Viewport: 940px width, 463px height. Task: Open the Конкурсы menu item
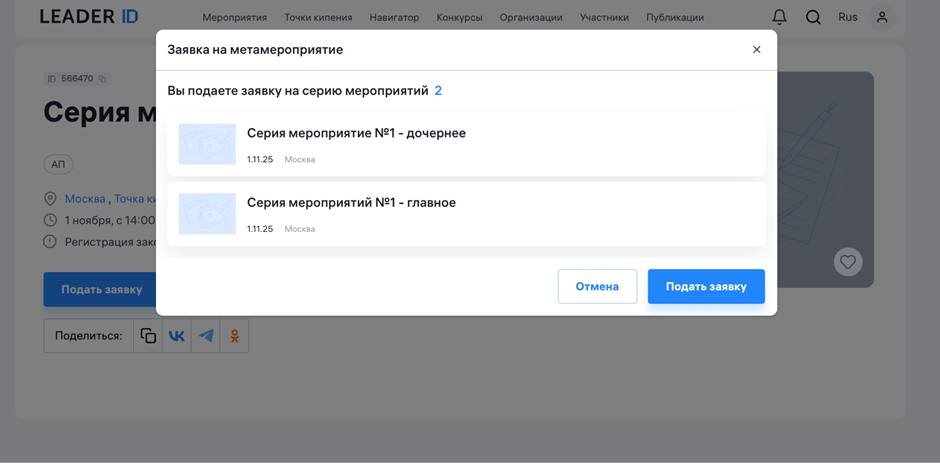459,17
